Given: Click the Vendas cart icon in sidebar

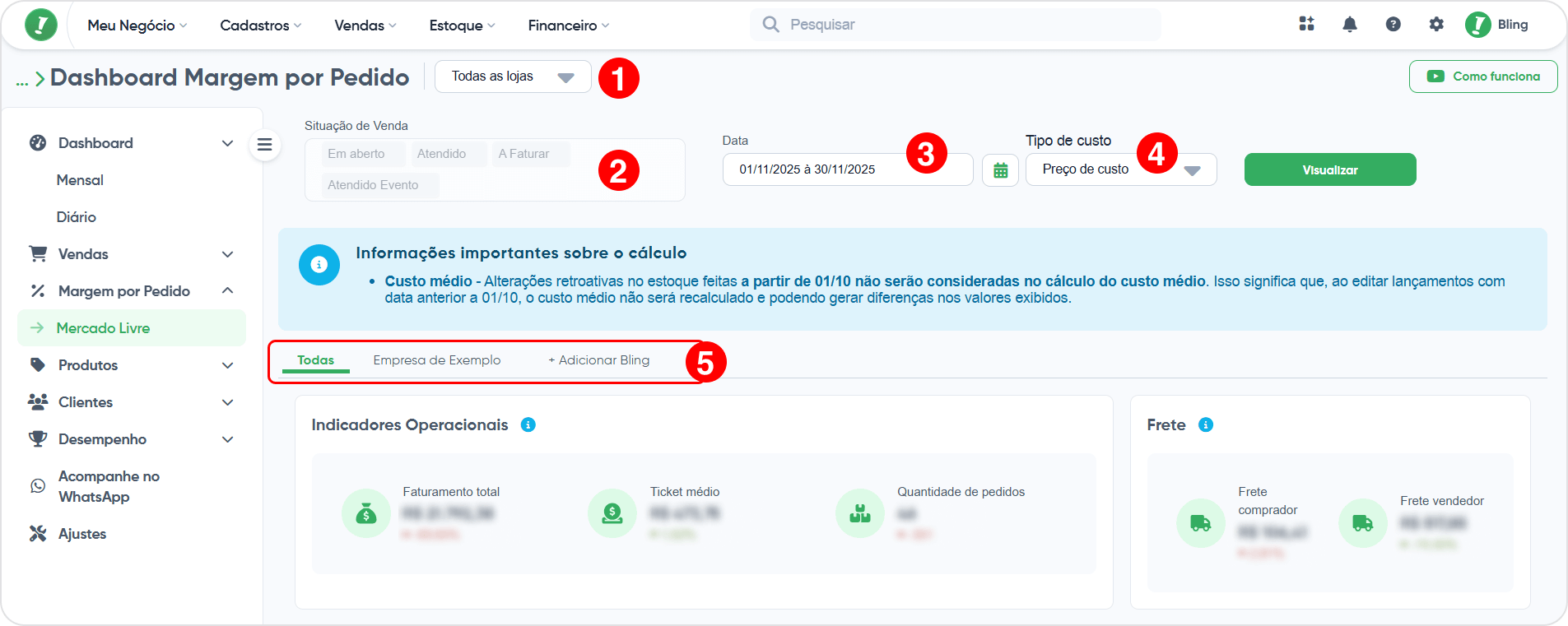Looking at the screenshot, I should coord(38,254).
